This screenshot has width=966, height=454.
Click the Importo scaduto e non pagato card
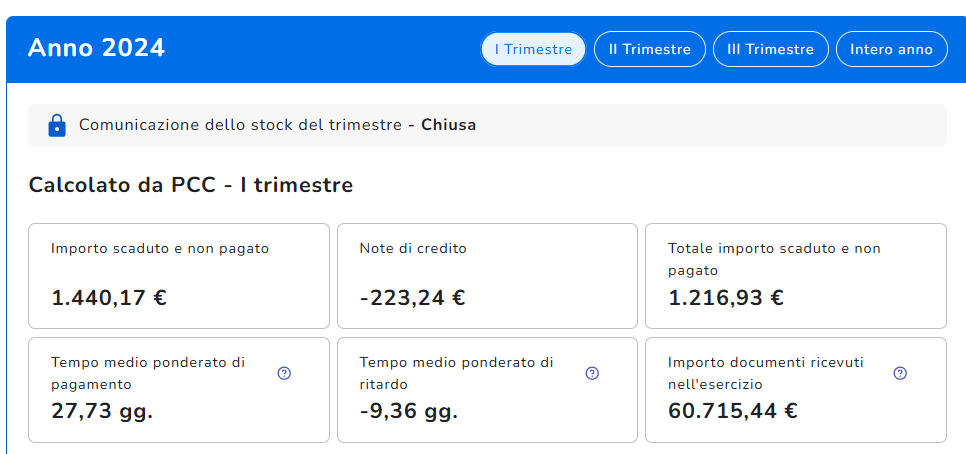click(179, 275)
